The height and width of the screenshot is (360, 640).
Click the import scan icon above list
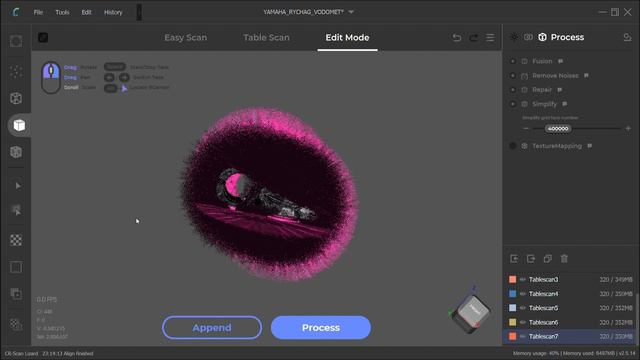(x=514, y=258)
